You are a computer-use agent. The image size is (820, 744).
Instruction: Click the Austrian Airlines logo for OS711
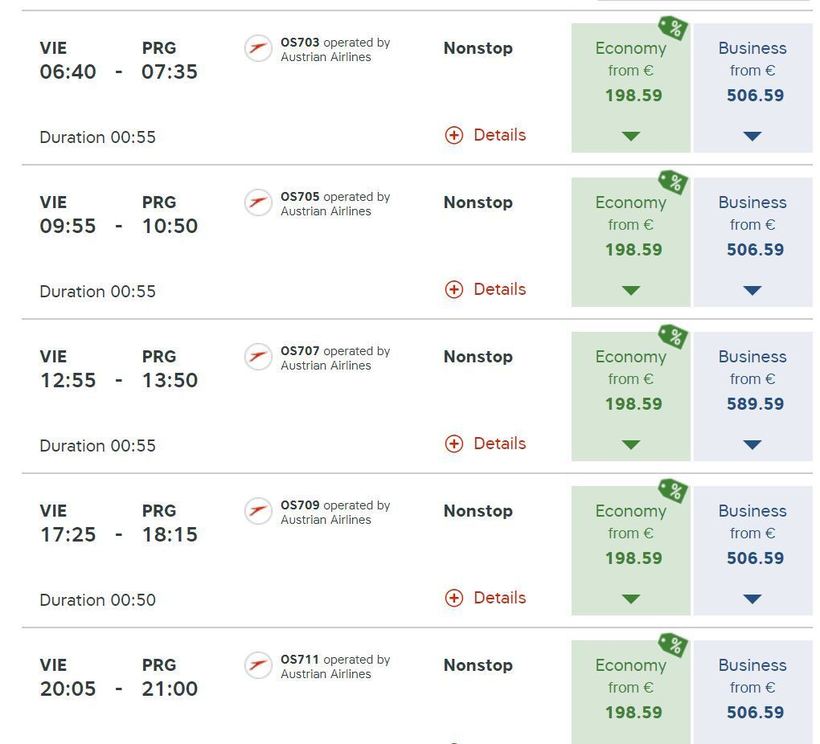(x=258, y=665)
